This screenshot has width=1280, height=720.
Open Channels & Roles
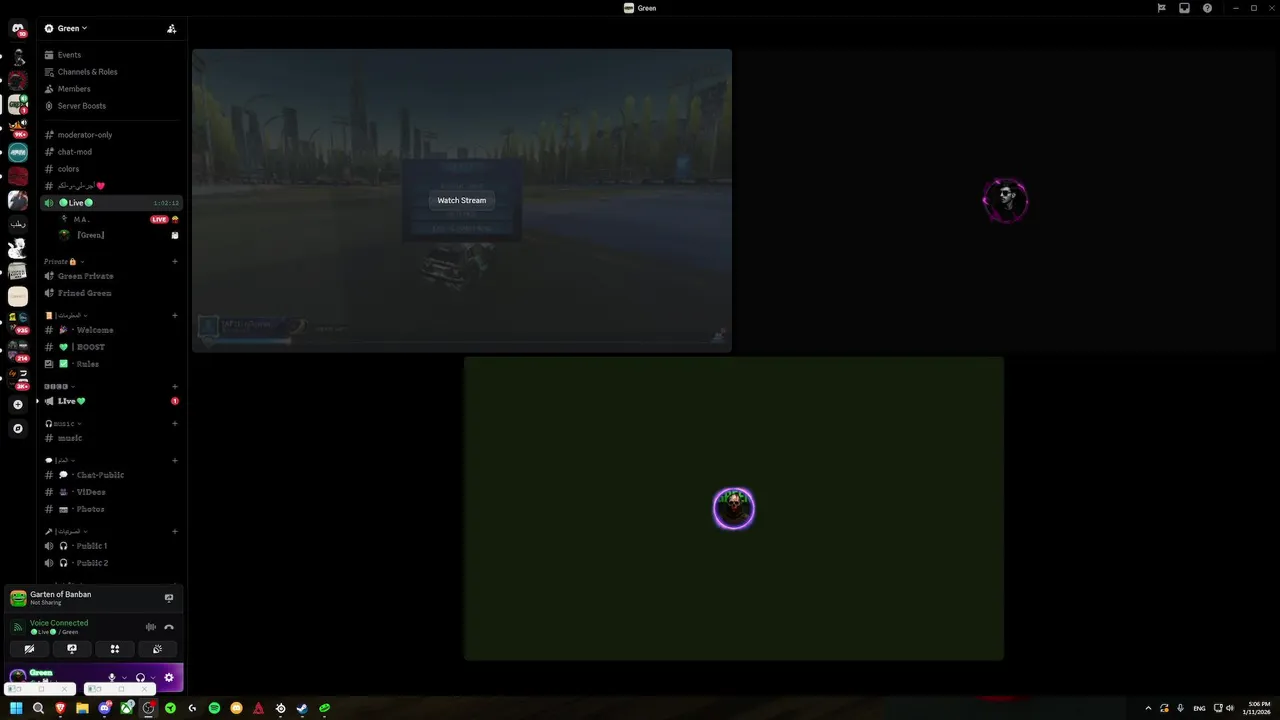pos(111,72)
